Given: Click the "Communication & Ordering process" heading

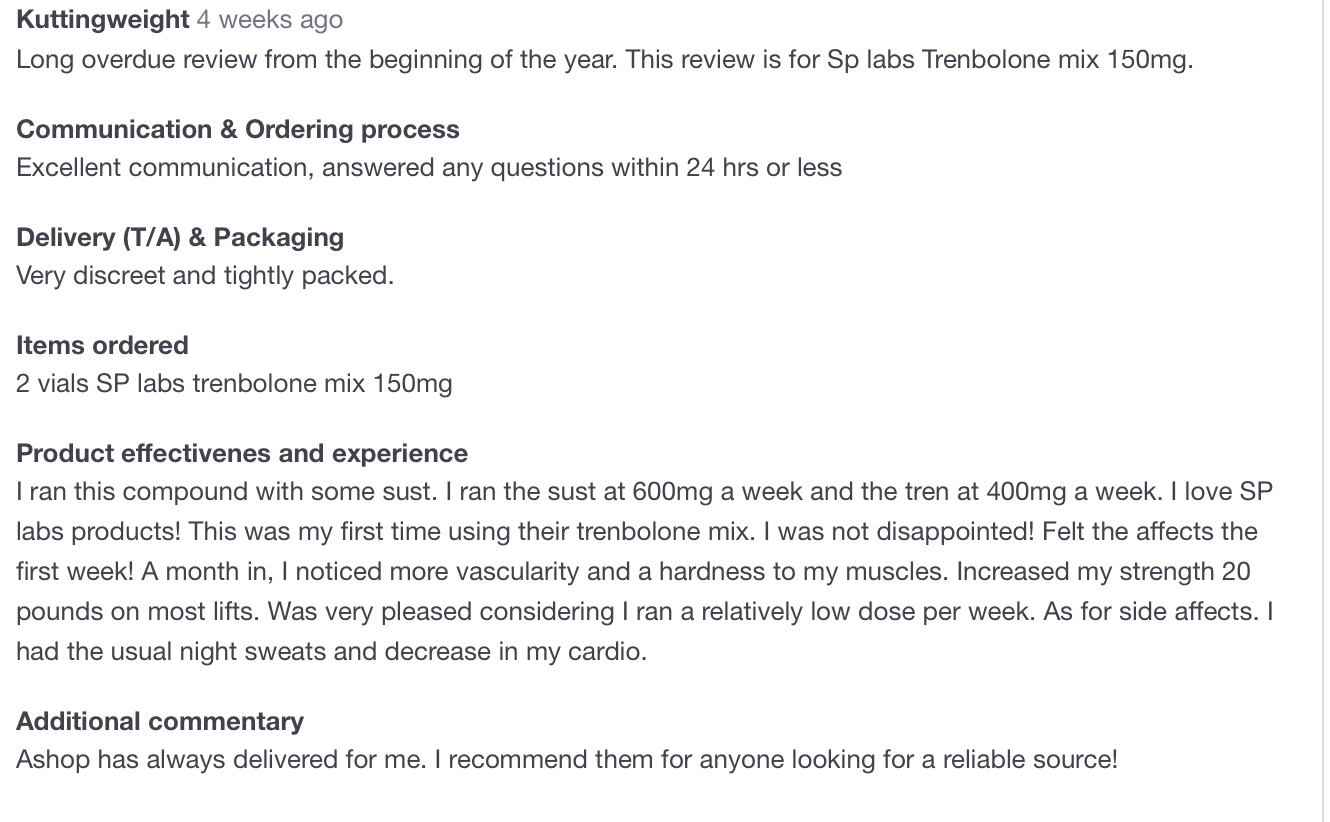Looking at the screenshot, I should 238,129.
